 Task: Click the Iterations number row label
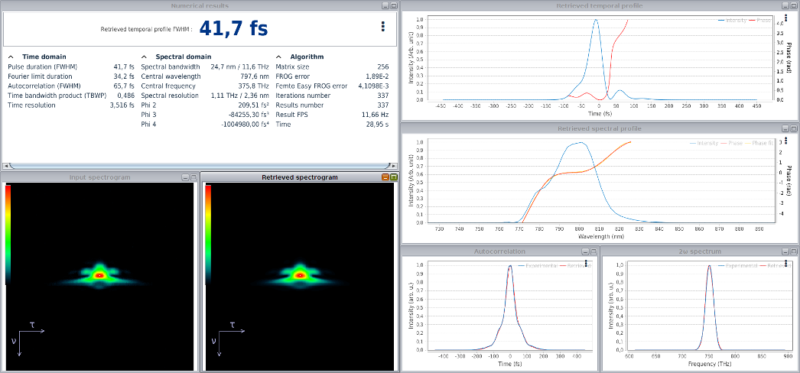pyautogui.click(x=299, y=95)
